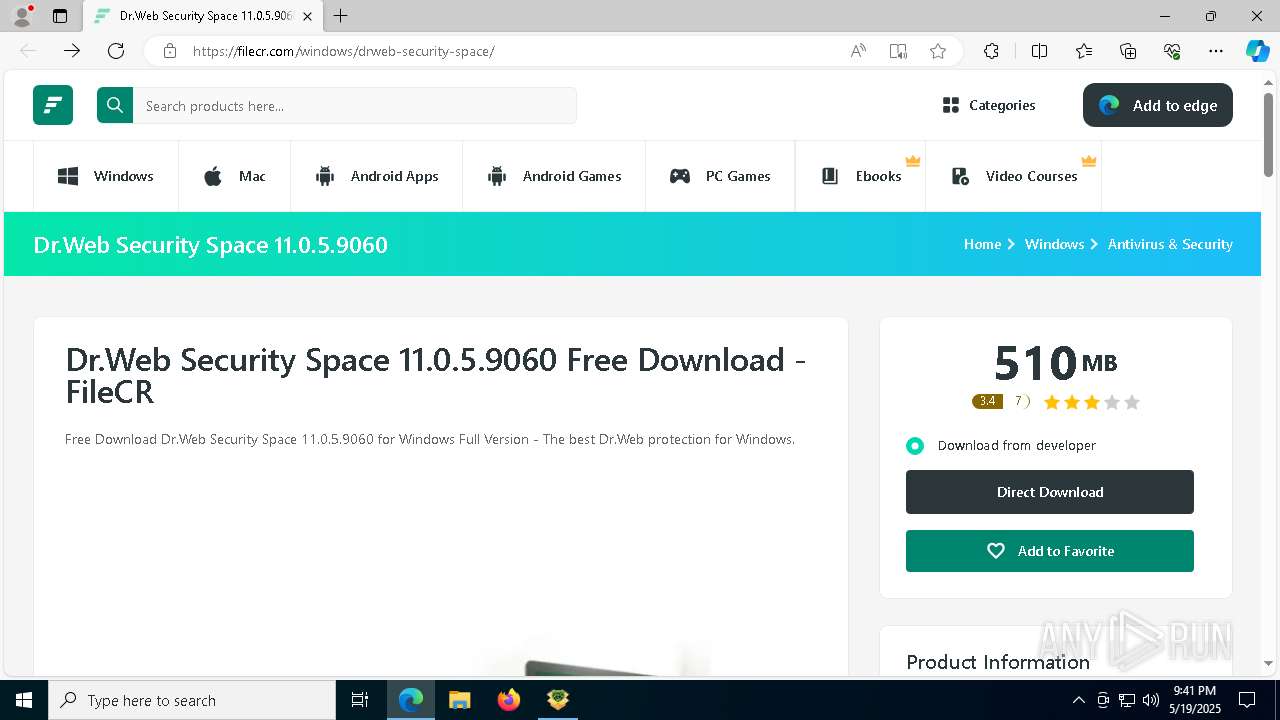Image resolution: width=1280 pixels, height=720 pixels.
Task: Click the Direct Download button
Action: pos(1050,492)
